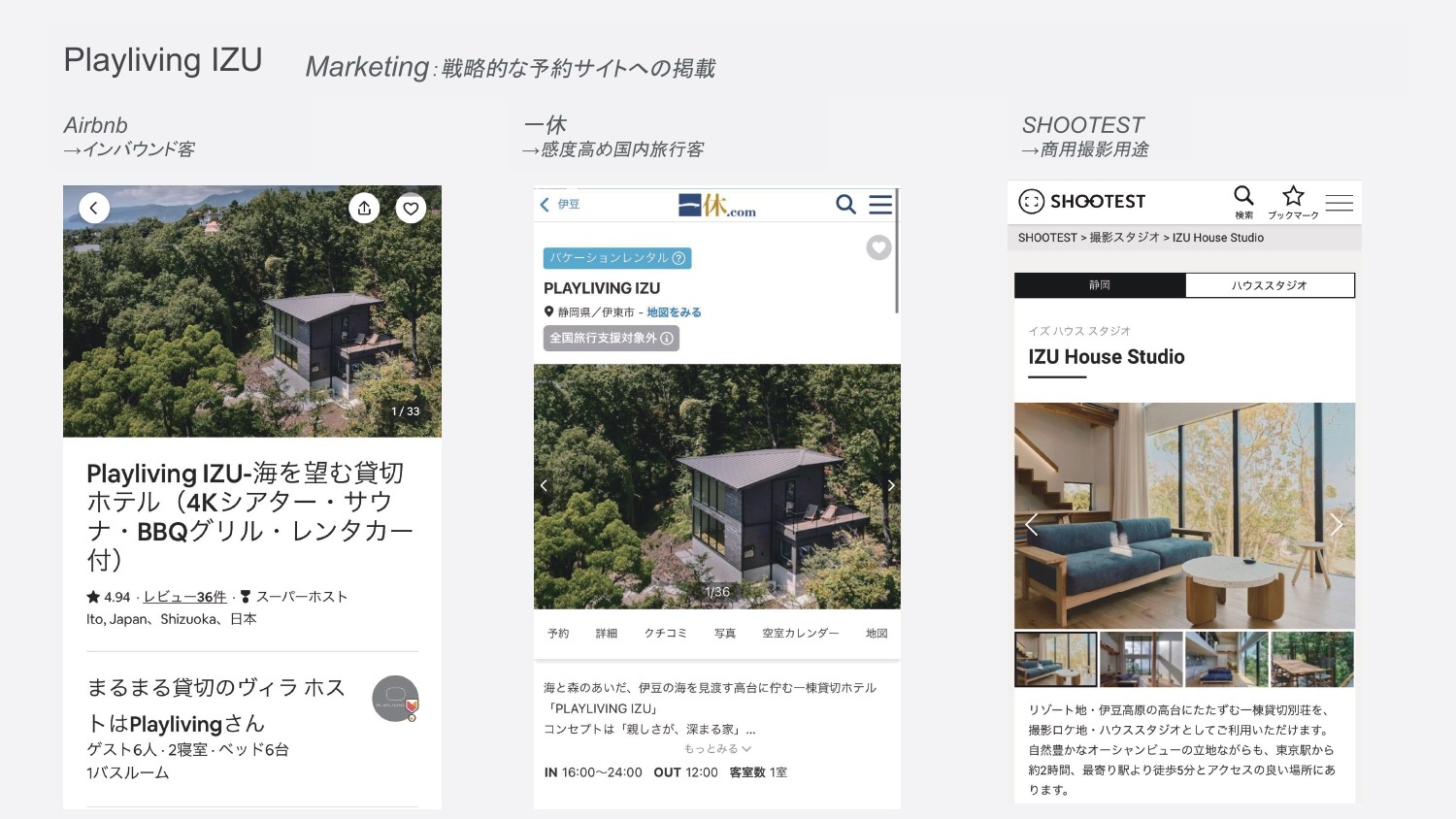This screenshot has height=819, width=1456.
Task: Click the 1 / 33 photo counter
Action: 406,411
